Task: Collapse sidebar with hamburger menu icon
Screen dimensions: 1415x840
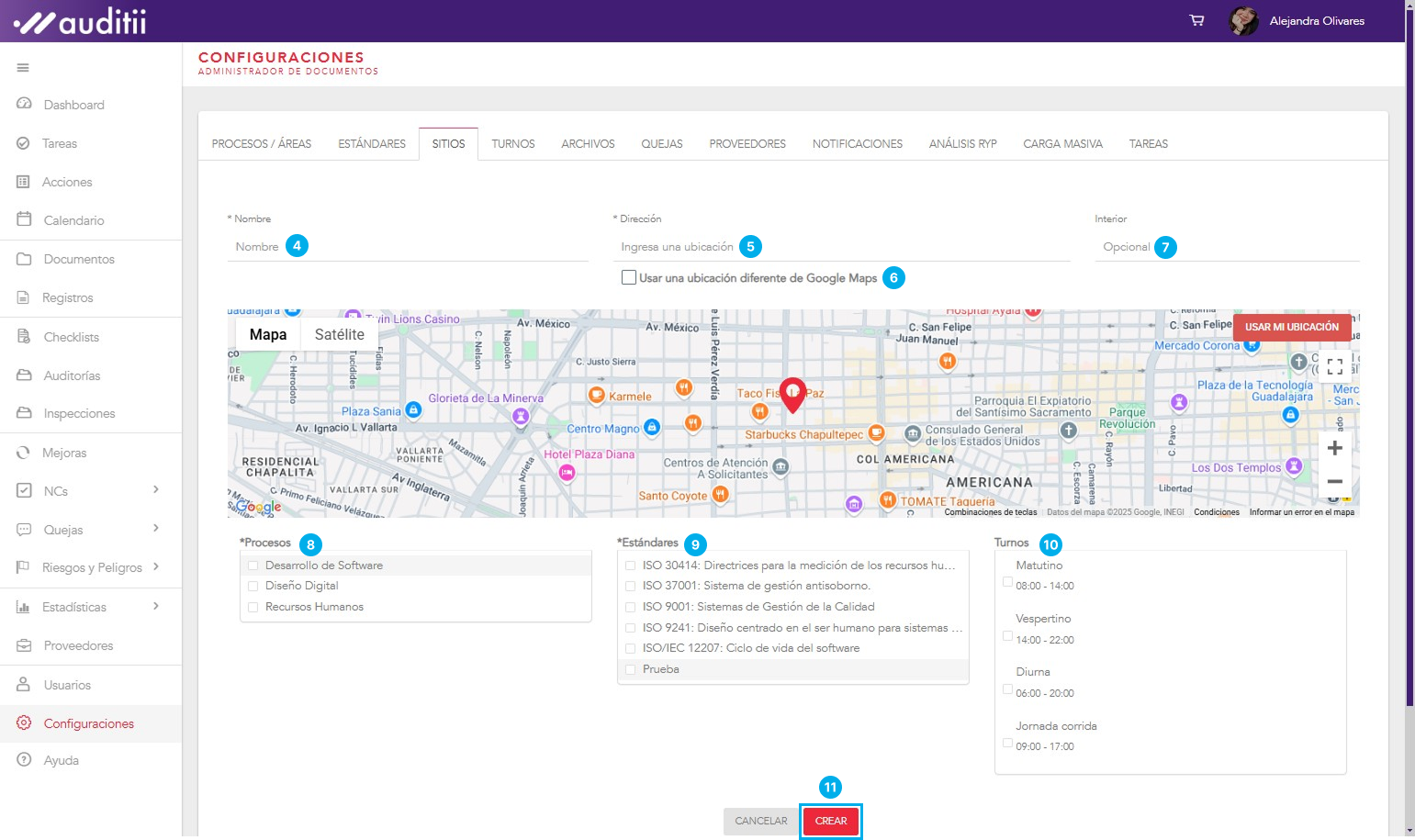Action: pos(23,67)
